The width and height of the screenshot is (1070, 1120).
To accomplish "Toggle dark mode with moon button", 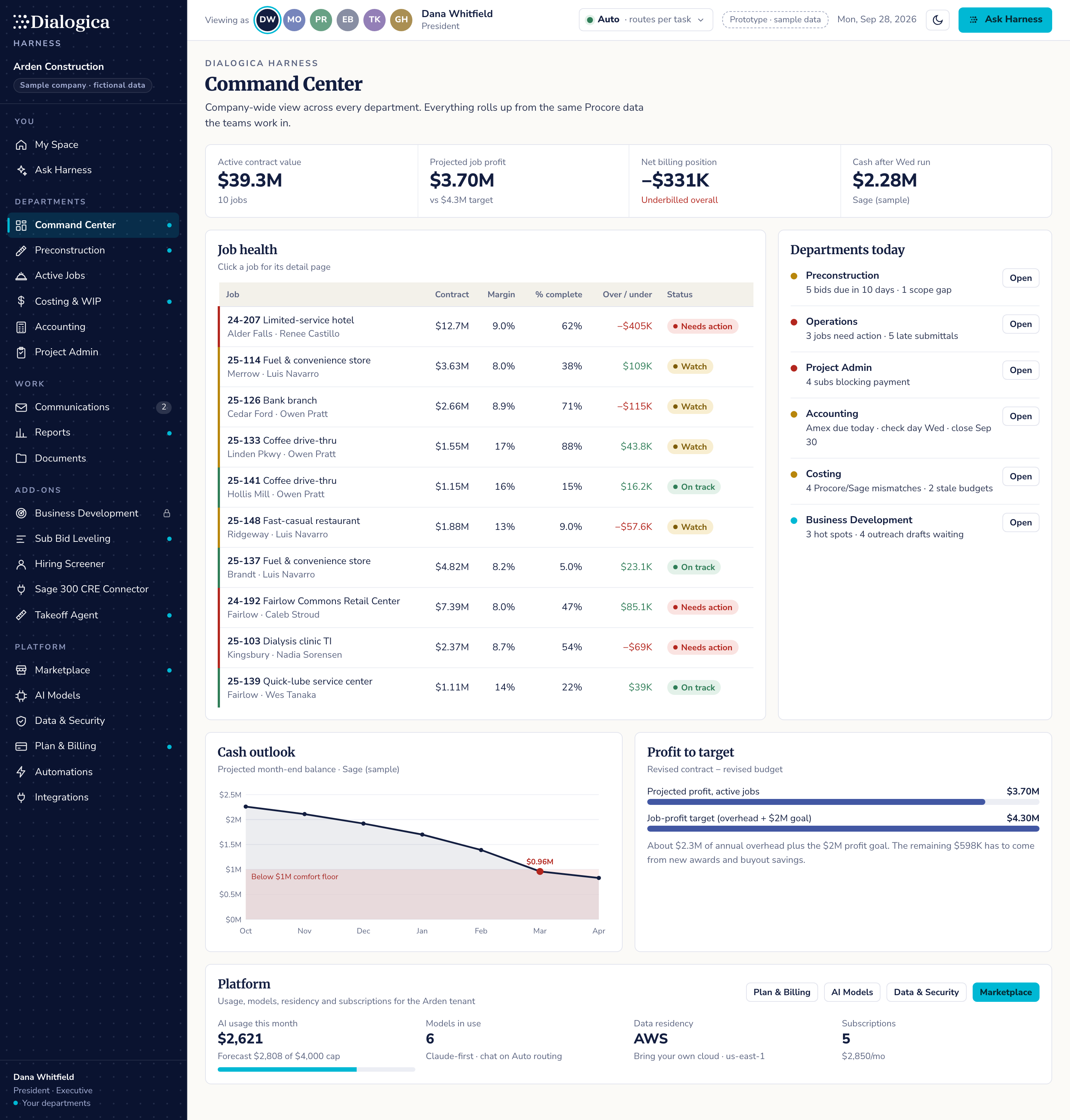I will point(938,20).
